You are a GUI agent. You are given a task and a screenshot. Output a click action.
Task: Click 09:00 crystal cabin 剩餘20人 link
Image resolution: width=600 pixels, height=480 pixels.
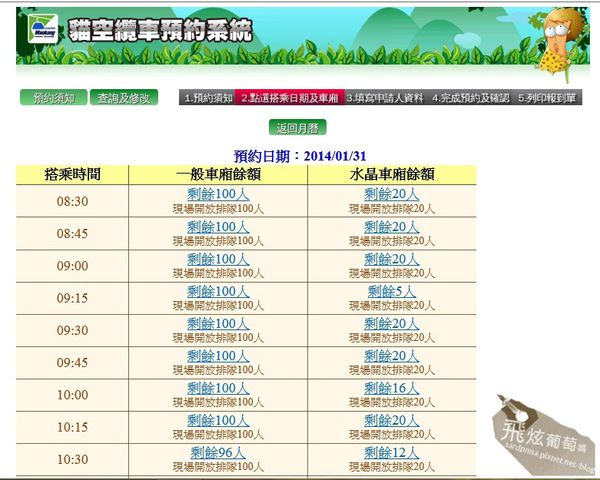pos(391,259)
